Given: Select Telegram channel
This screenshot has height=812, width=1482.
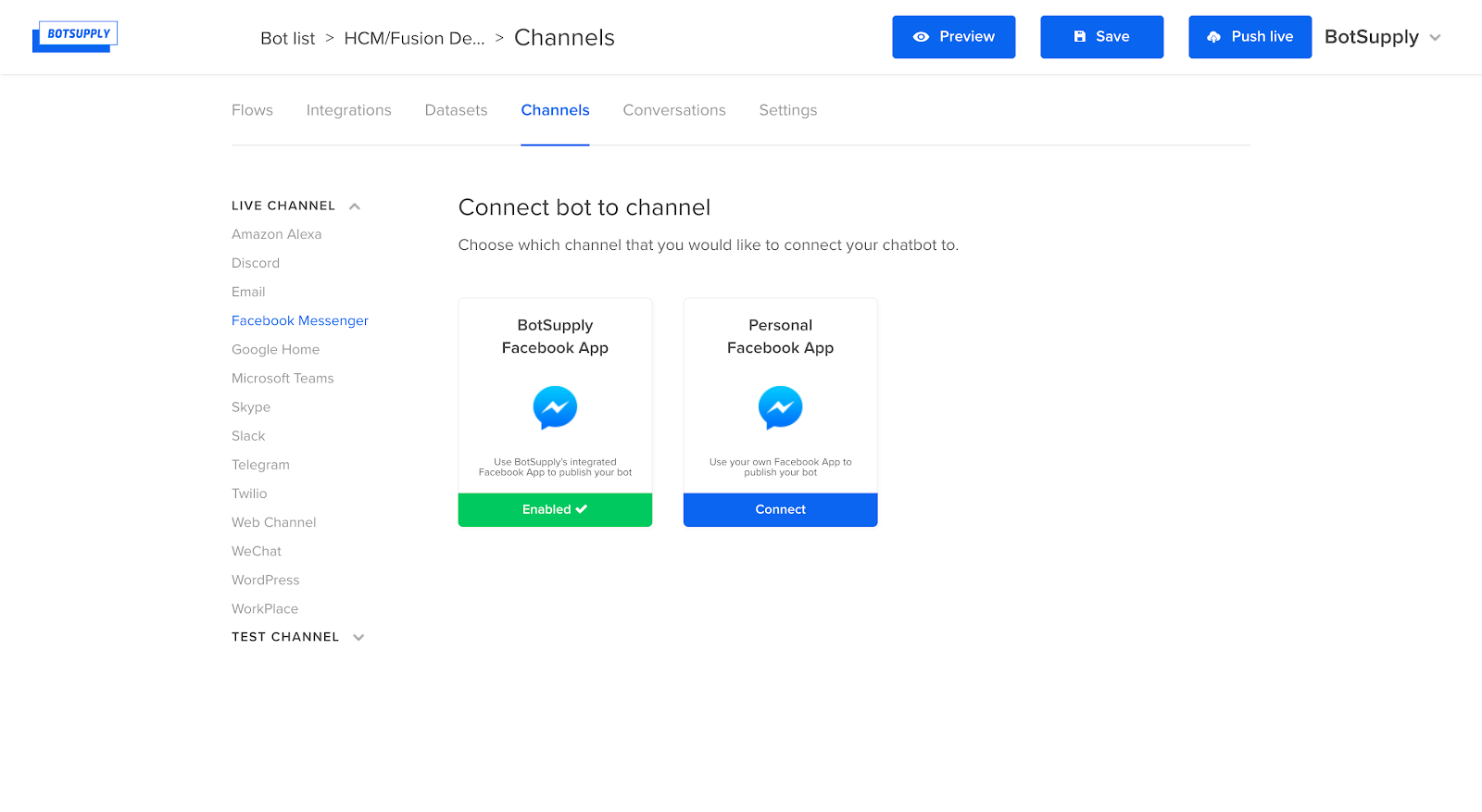Looking at the screenshot, I should [260, 465].
